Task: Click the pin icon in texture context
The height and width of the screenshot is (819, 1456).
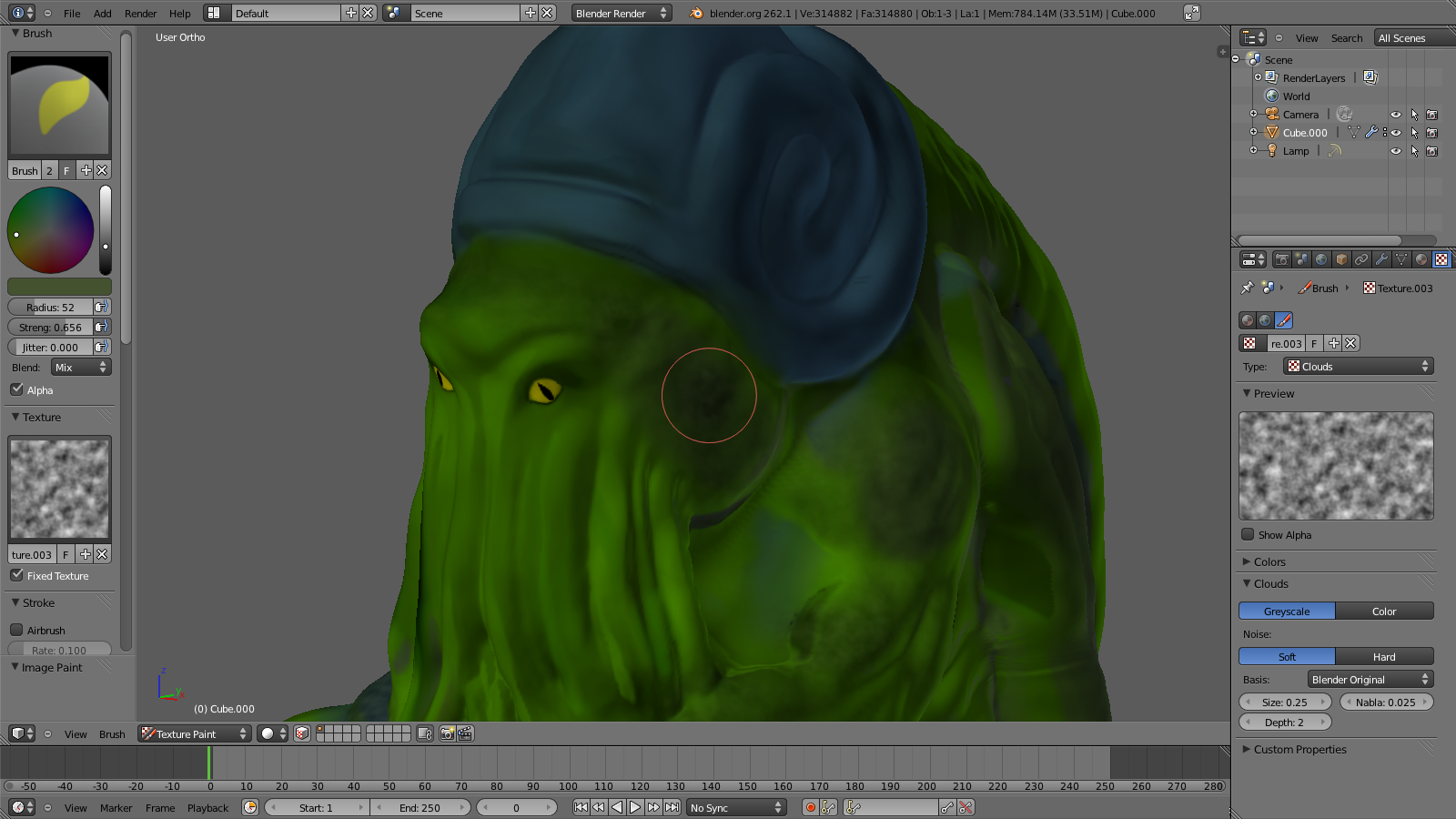Action: point(1247,288)
